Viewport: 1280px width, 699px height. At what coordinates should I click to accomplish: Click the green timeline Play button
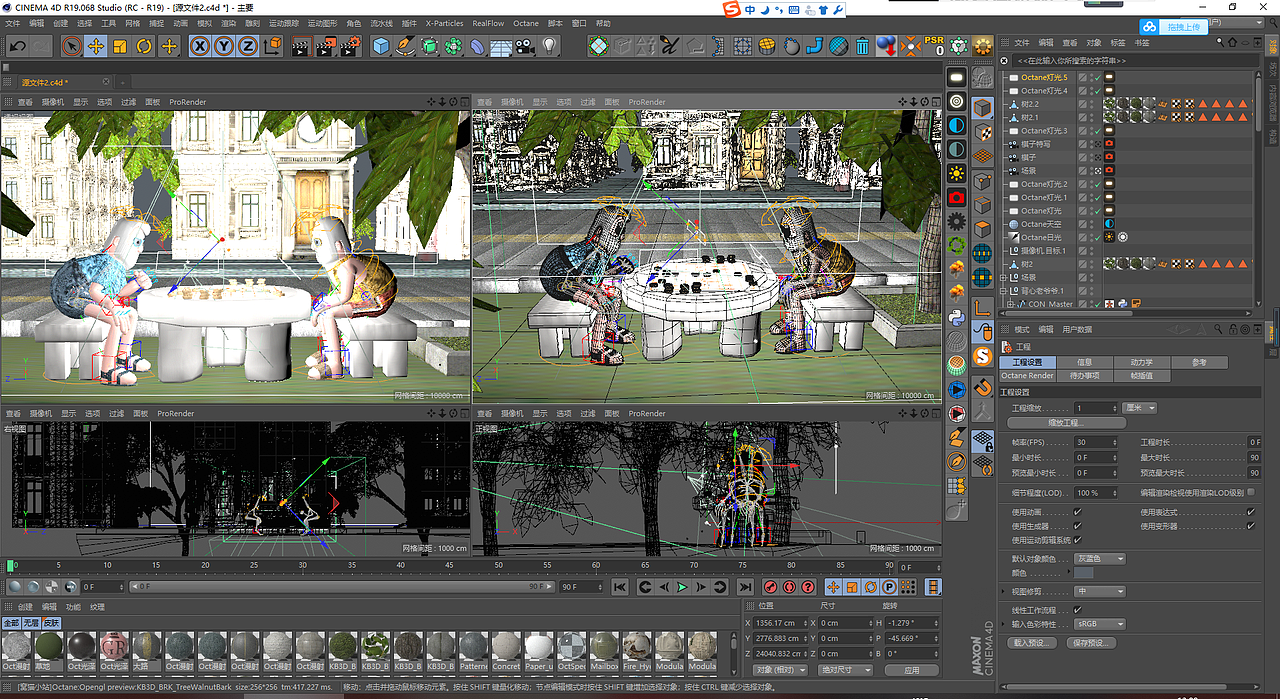click(x=682, y=587)
